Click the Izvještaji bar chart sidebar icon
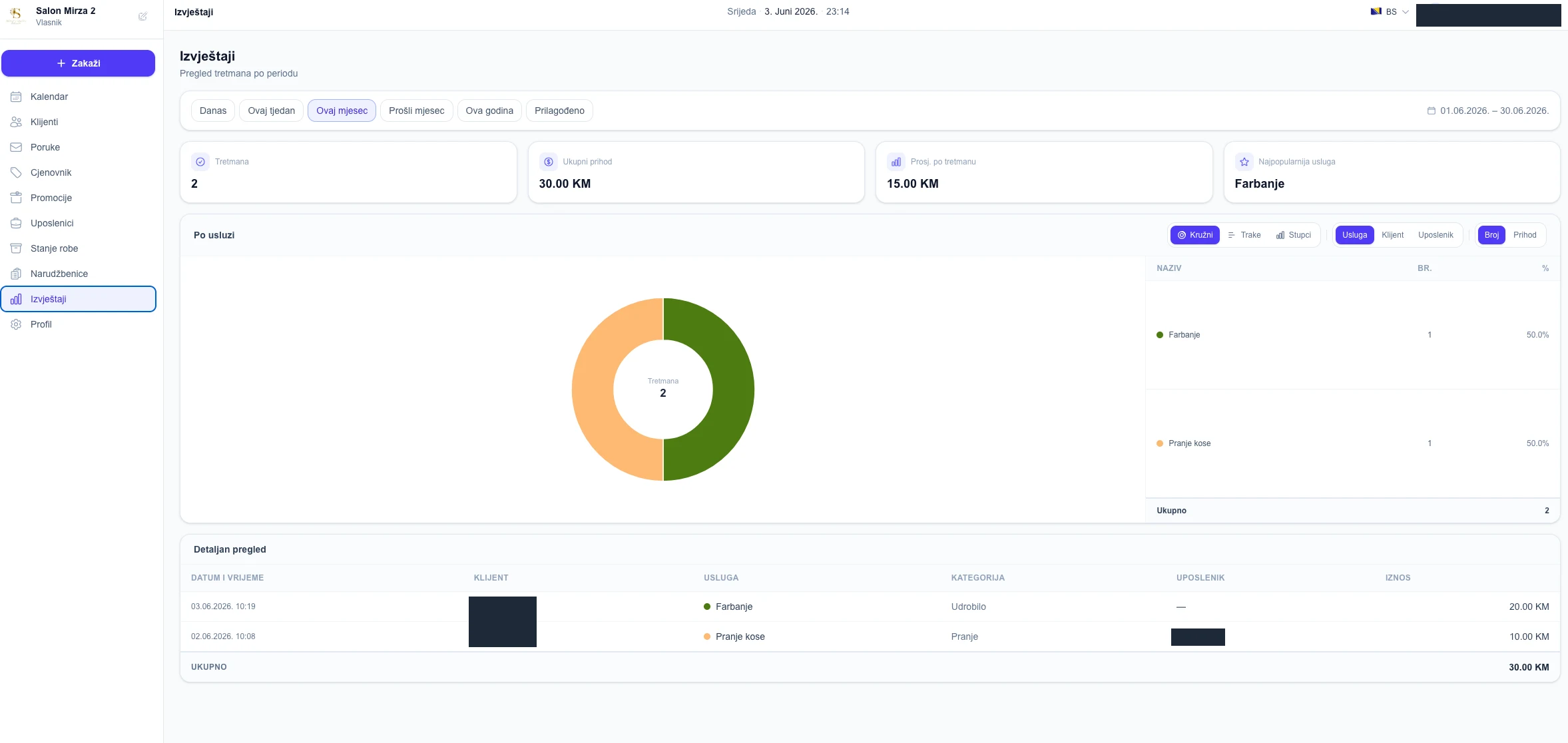Viewport: 1568px width, 743px height. coord(16,299)
